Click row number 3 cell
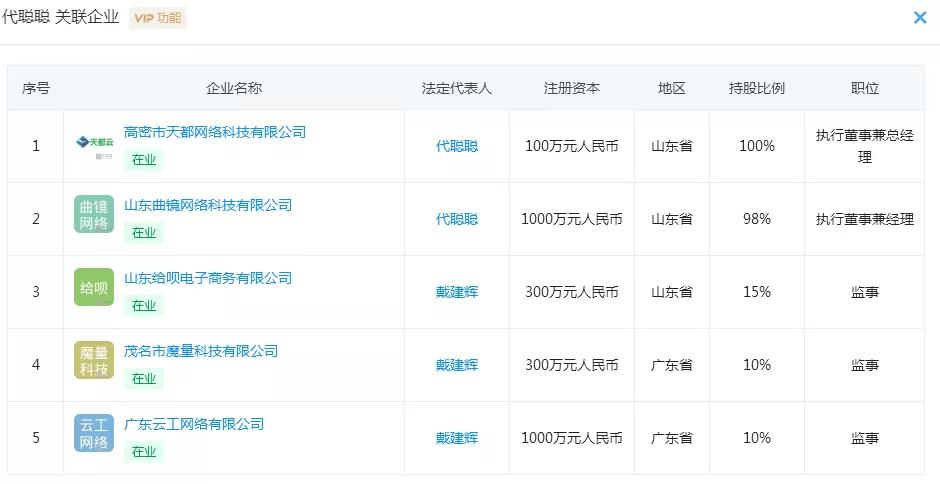This screenshot has height=484, width=940. (35, 293)
